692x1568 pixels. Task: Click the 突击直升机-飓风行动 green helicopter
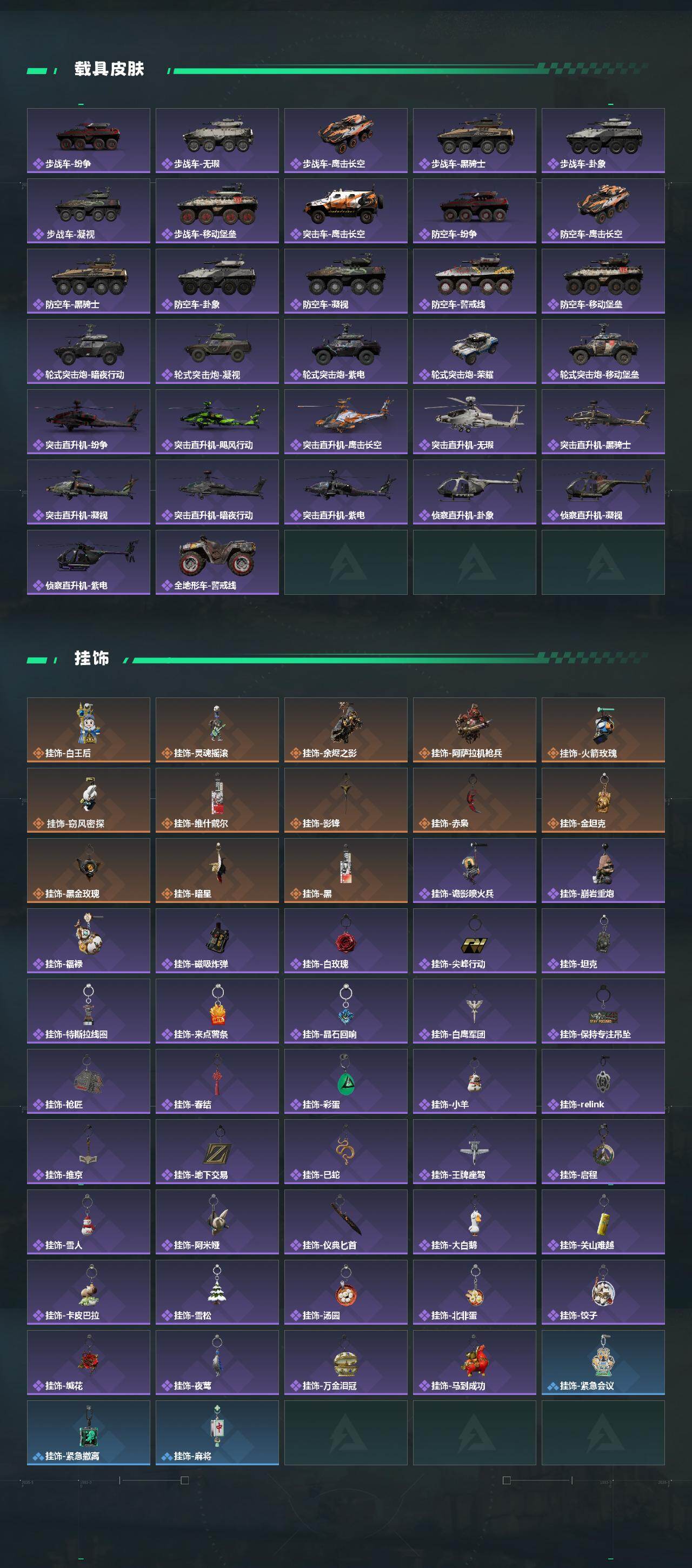coord(217,422)
